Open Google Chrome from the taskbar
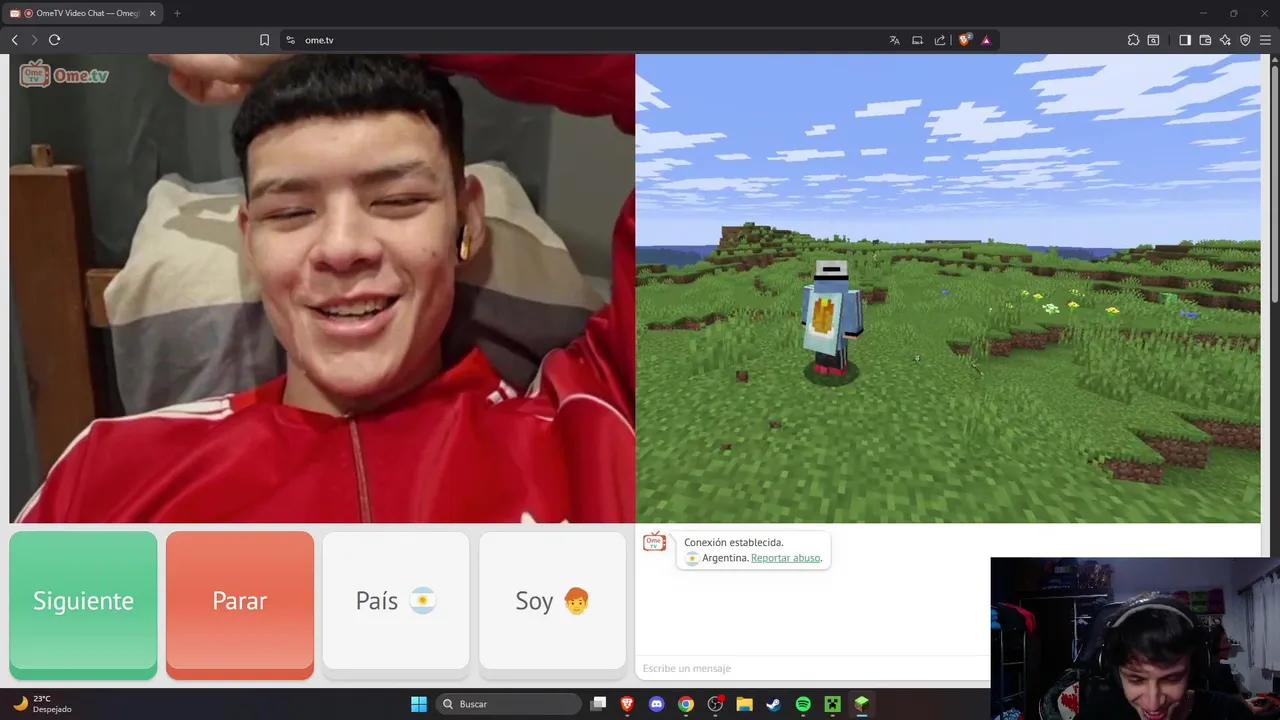 click(686, 704)
